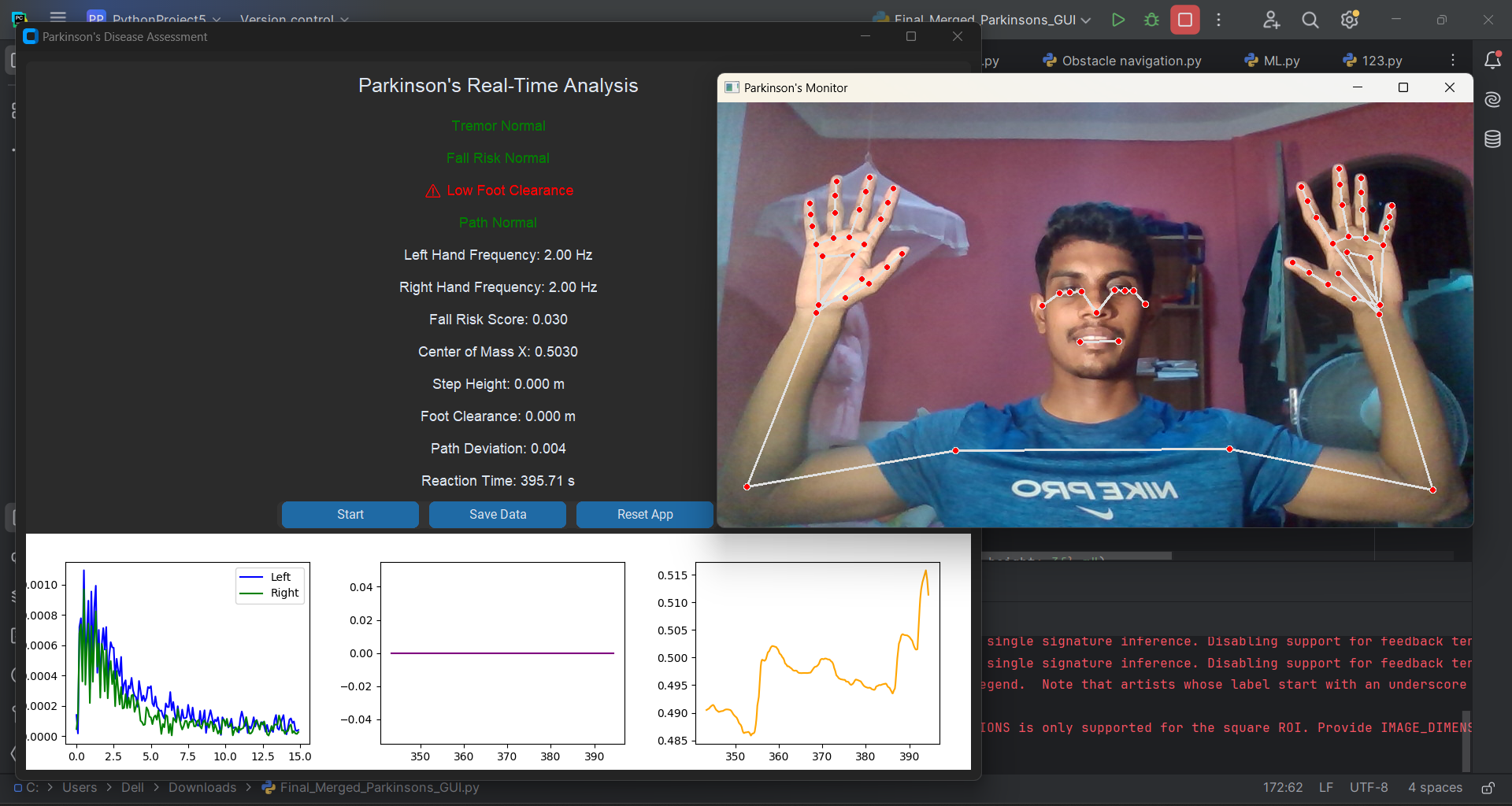Run the Final_Merged_Parkinsons_GUI configuration
This screenshot has height=806, width=1512.
[1117, 20]
